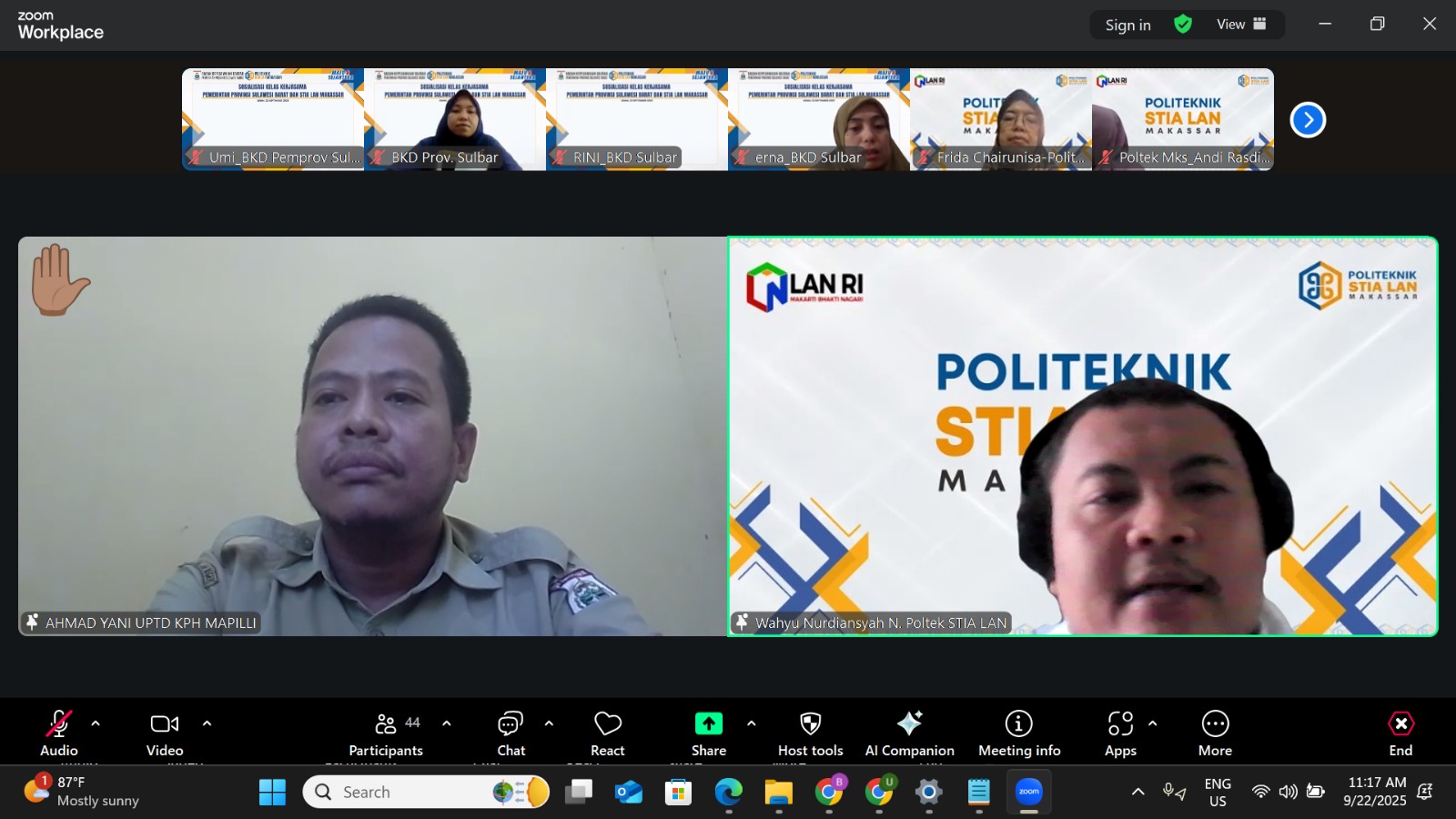Open the More options menu
This screenshot has height=819, width=1456.
(1215, 733)
